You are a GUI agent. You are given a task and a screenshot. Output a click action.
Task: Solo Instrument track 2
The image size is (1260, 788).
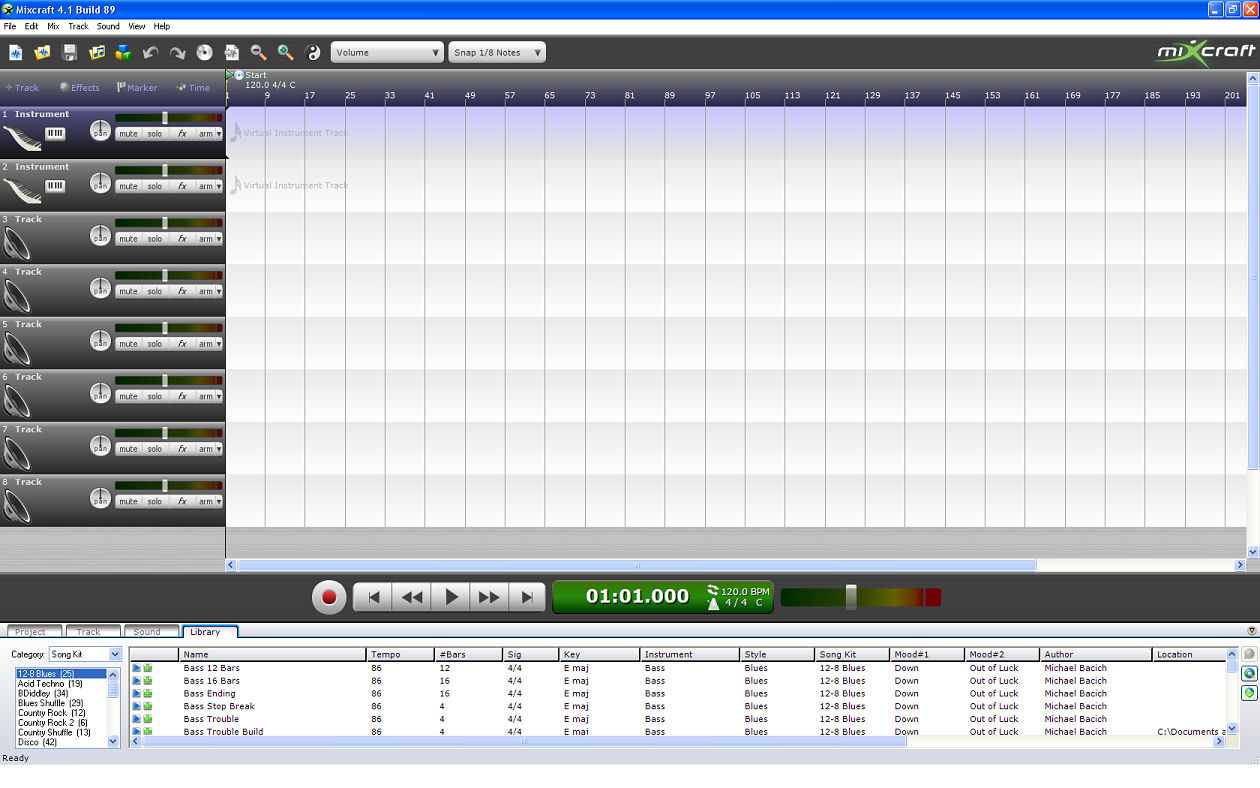[x=154, y=186]
